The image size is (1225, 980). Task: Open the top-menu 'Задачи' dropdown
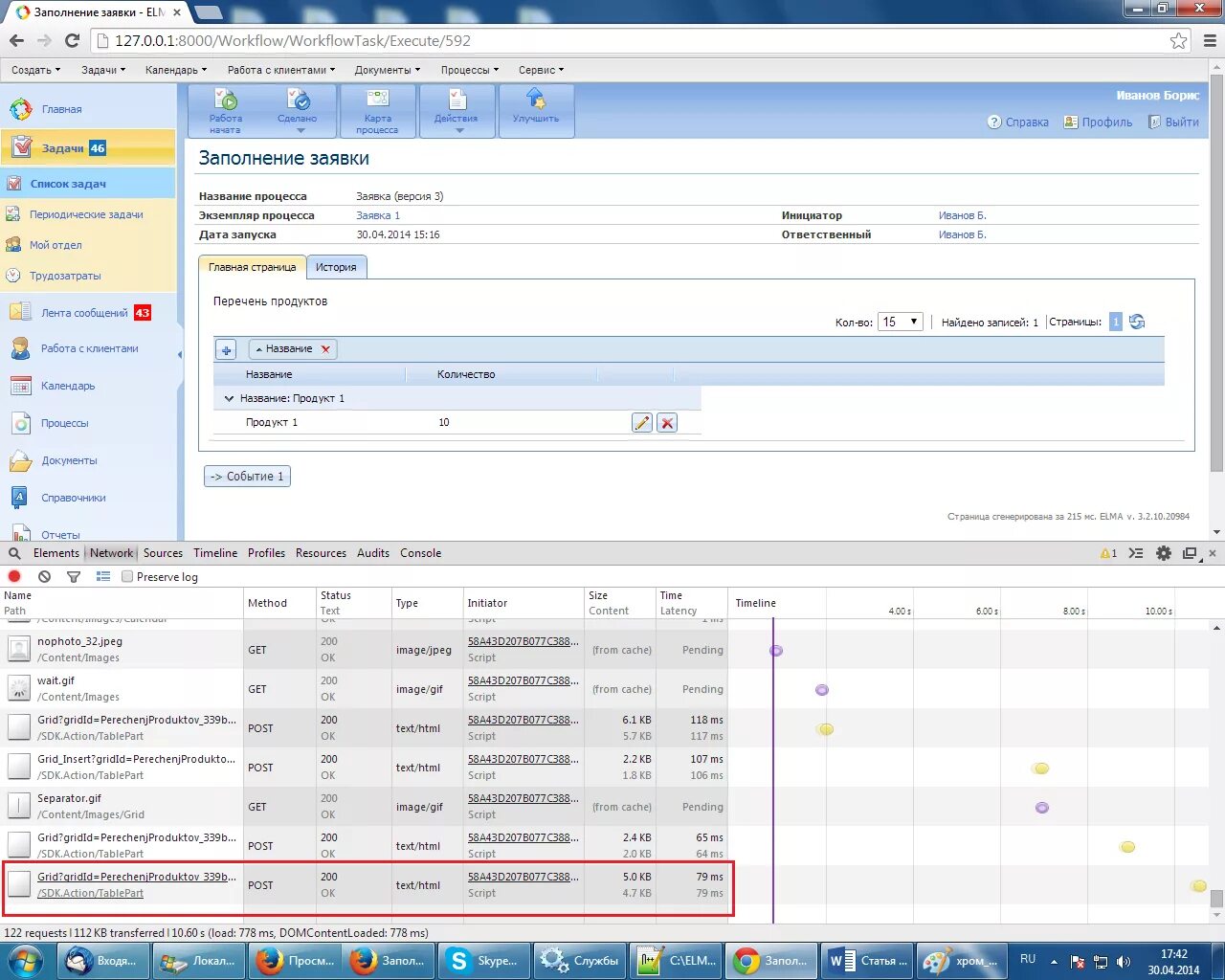pos(103,70)
